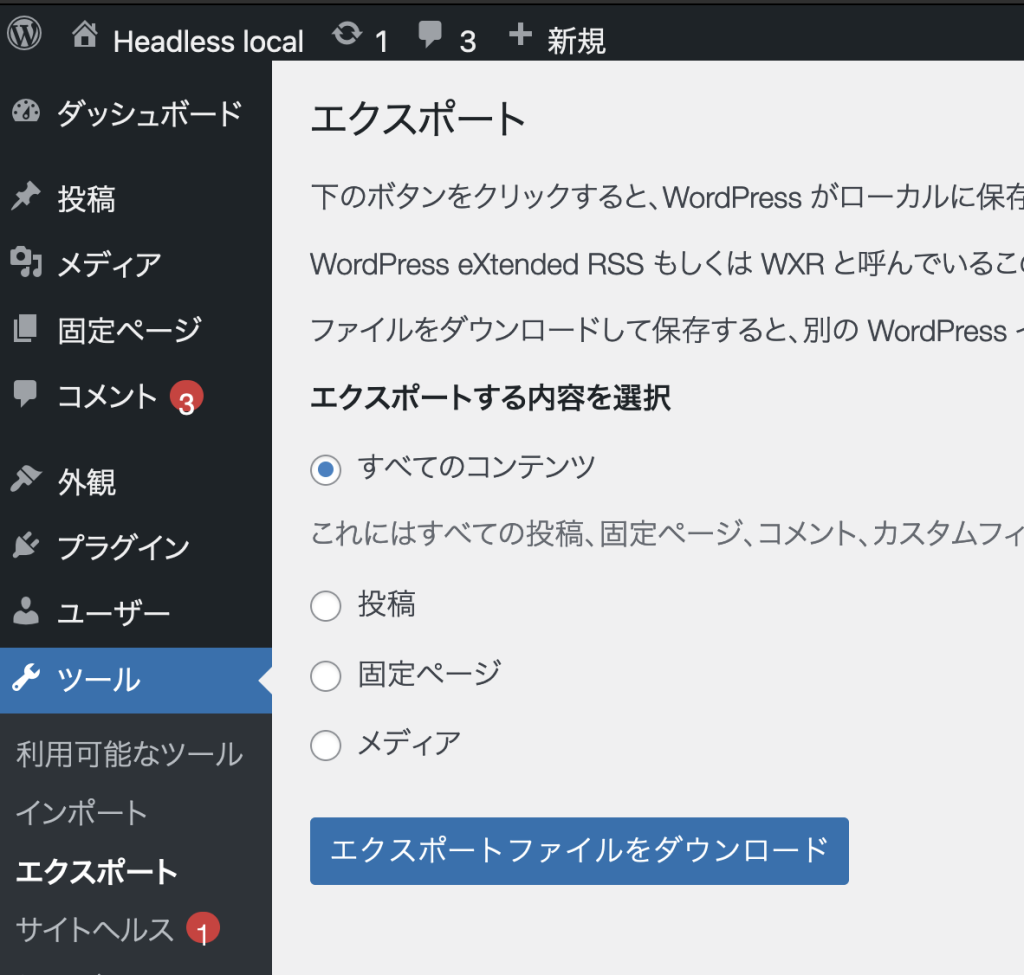Click 新規 in the admin bar
The width and height of the screenshot is (1024, 975).
pos(576,41)
